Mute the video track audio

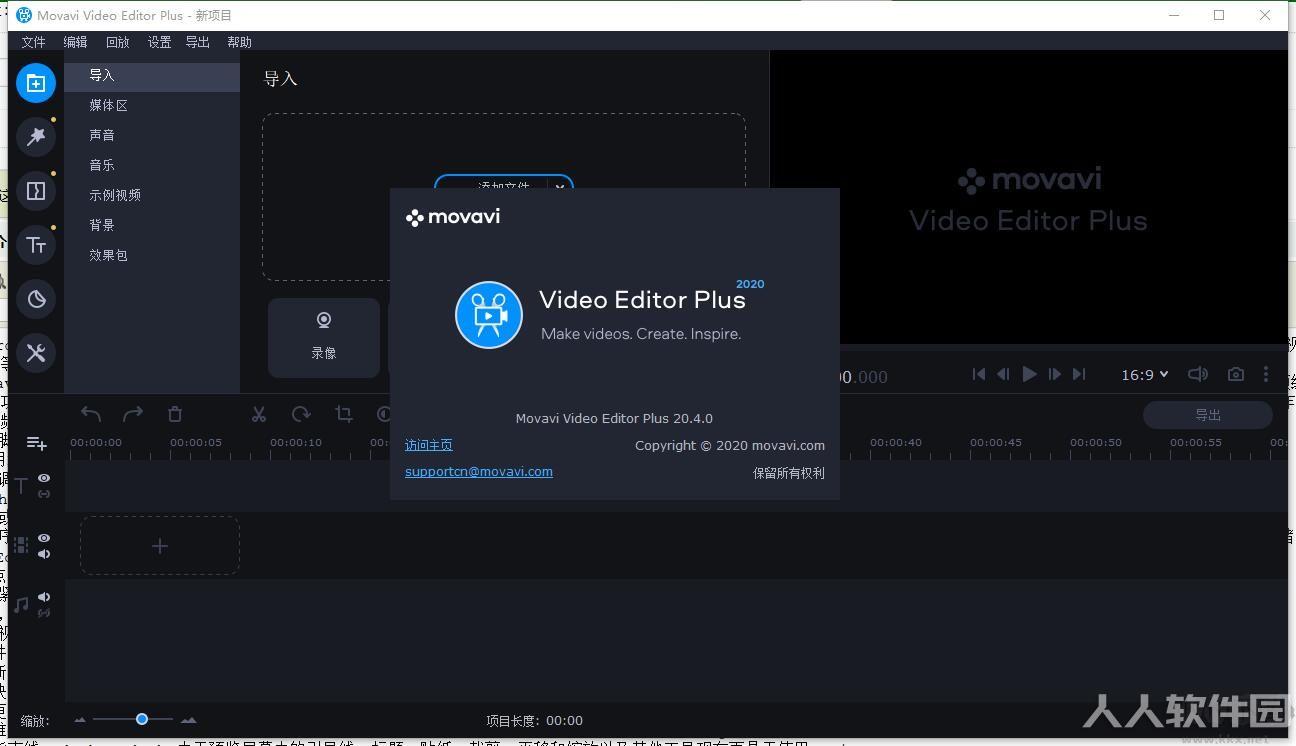tap(44, 554)
